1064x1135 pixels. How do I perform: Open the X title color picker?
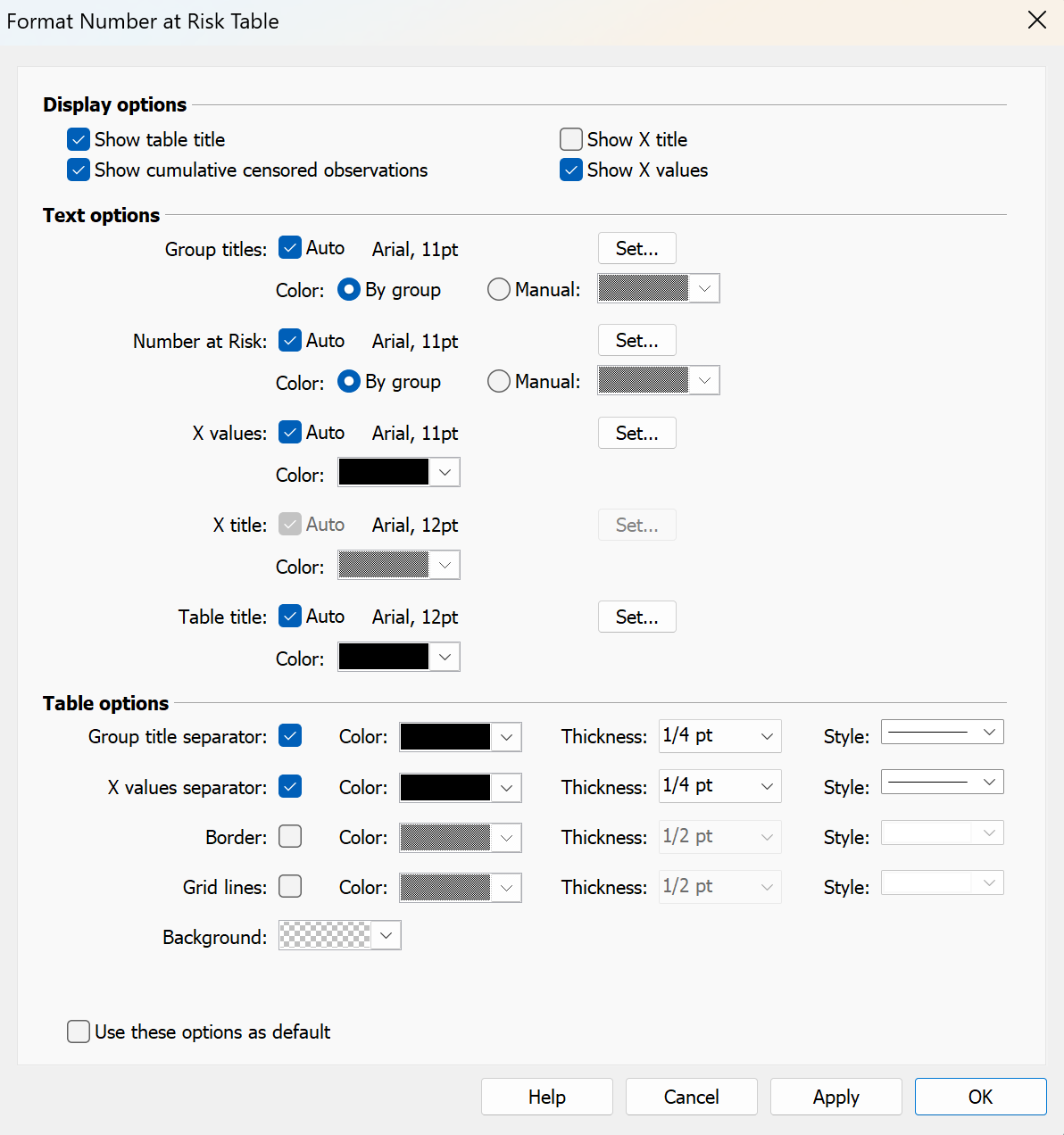[444, 565]
